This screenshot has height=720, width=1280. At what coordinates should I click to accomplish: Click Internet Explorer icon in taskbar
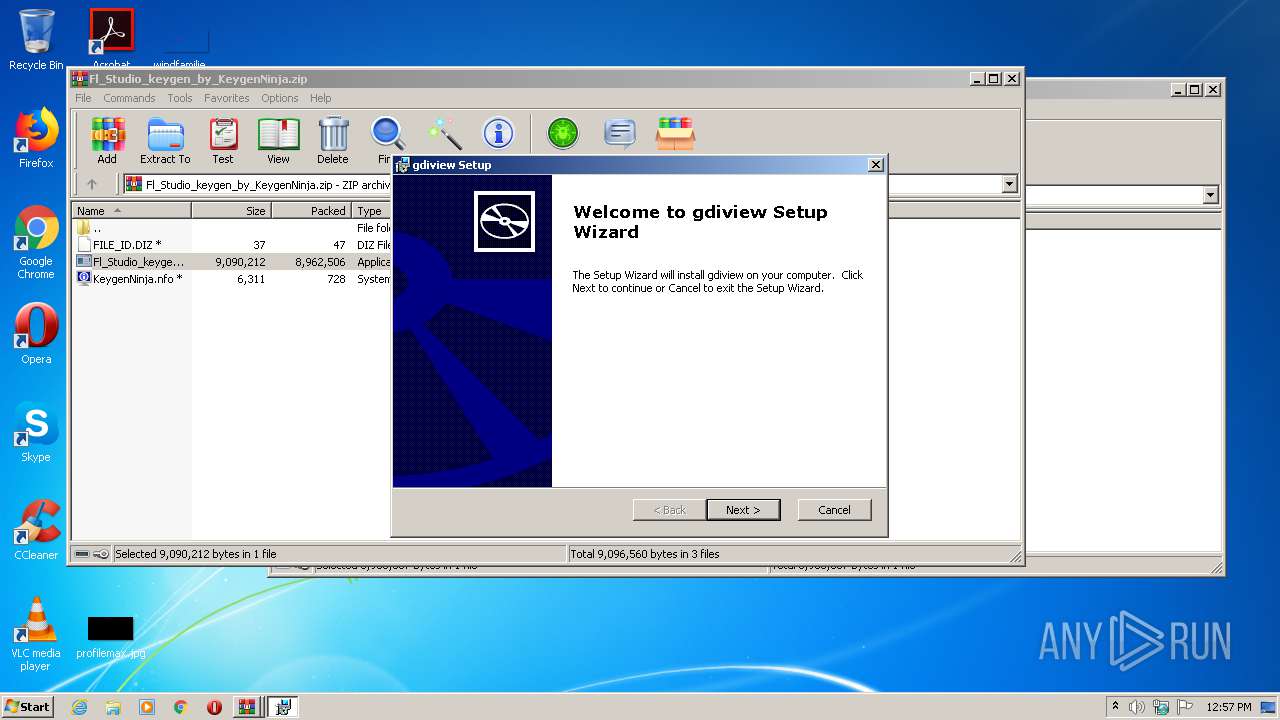(x=79, y=707)
